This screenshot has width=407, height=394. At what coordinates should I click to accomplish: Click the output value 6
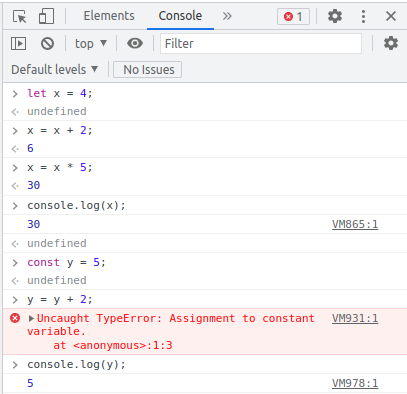(x=30, y=148)
